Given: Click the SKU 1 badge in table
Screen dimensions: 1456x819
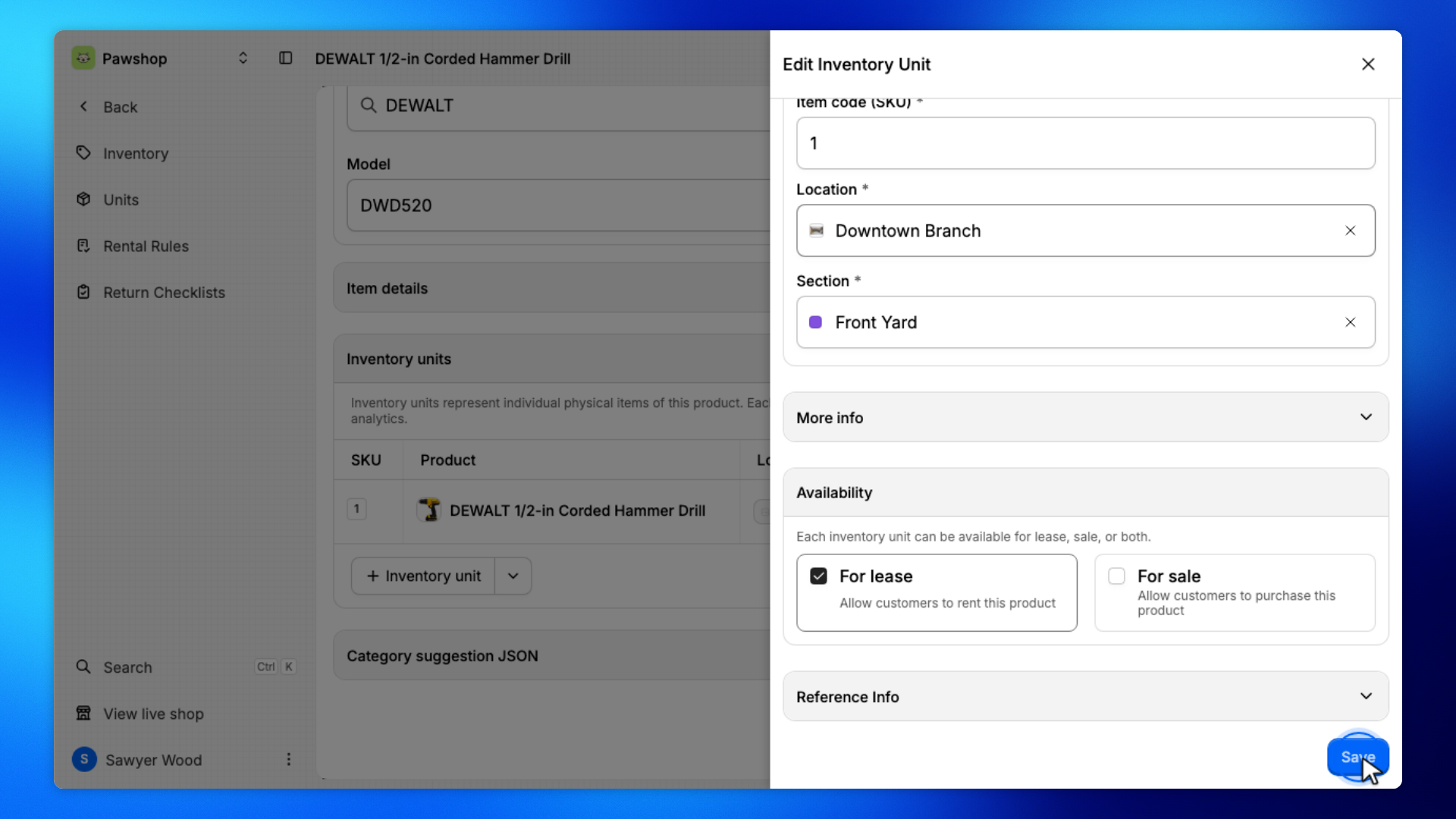Looking at the screenshot, I should point(356,509).
